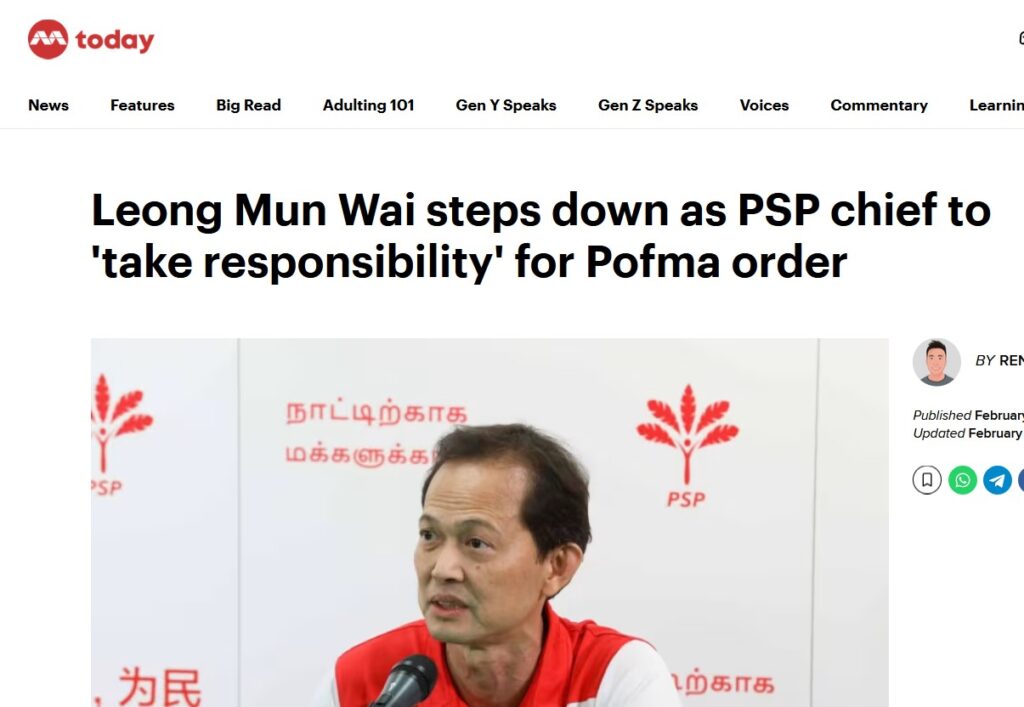Open the Learning menu item

tap(997, 105)
